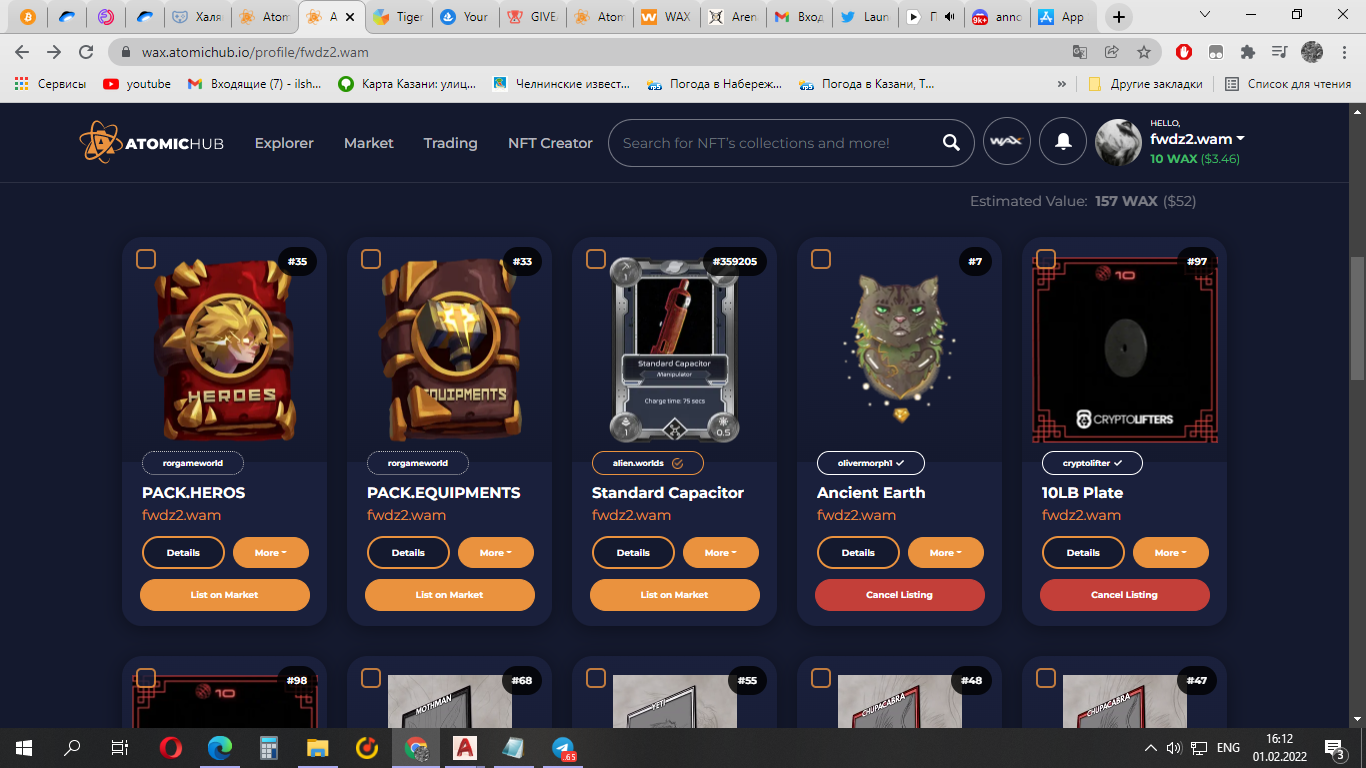
Task: Open the notifications bell
Action: [1063, 142]
